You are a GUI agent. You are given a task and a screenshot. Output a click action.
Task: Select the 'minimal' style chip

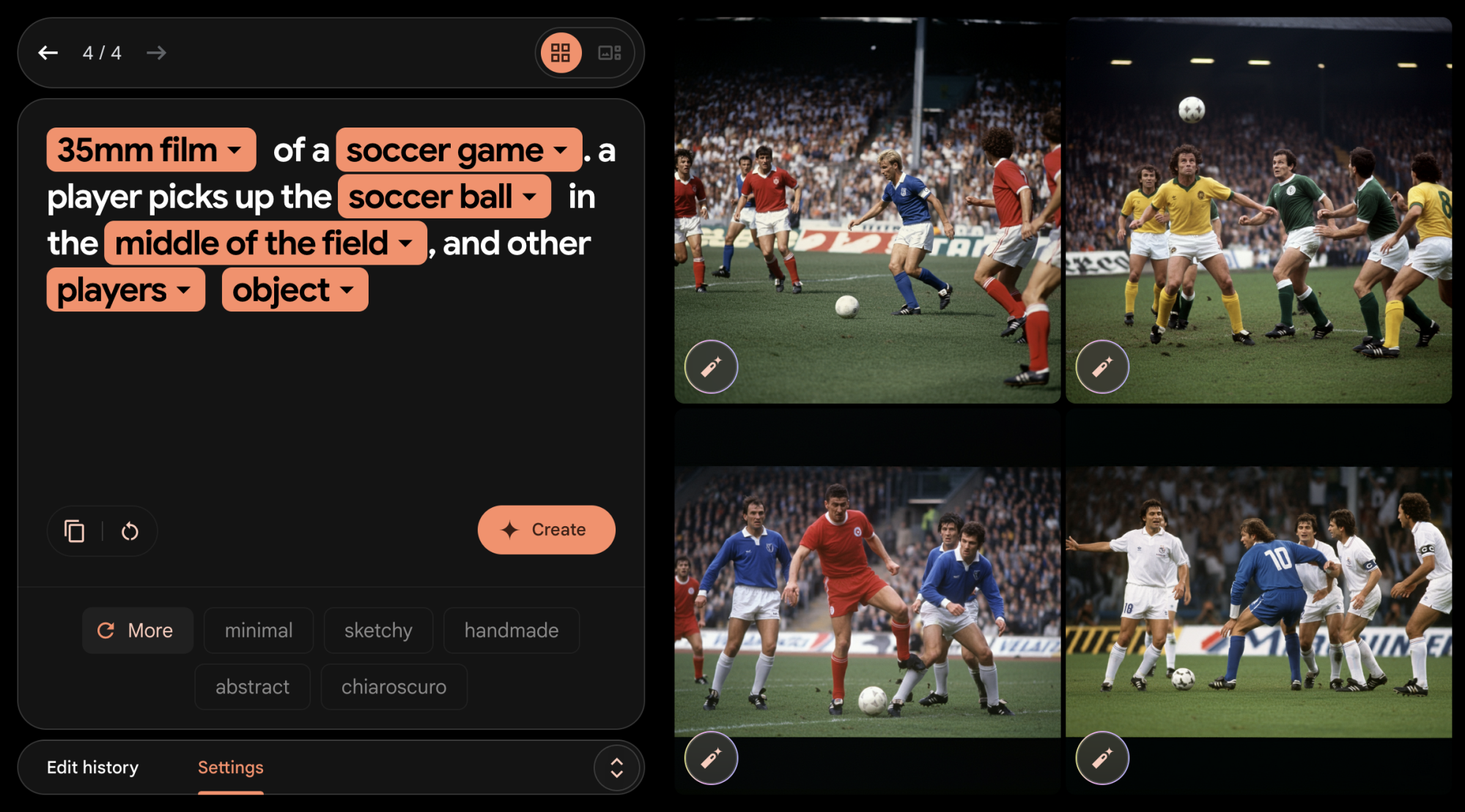tap(257, 631)
